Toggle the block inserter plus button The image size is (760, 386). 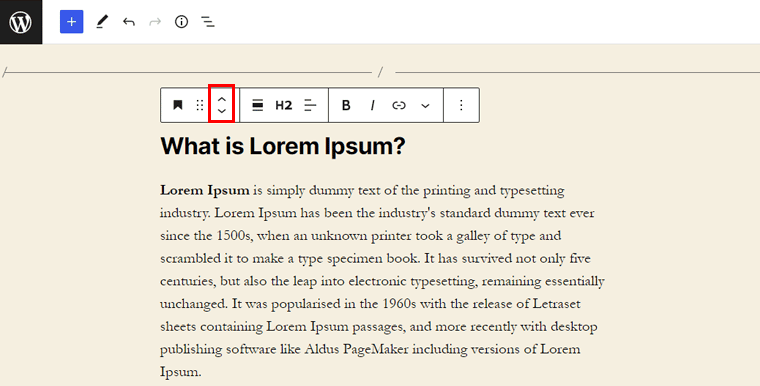[72, 22]
